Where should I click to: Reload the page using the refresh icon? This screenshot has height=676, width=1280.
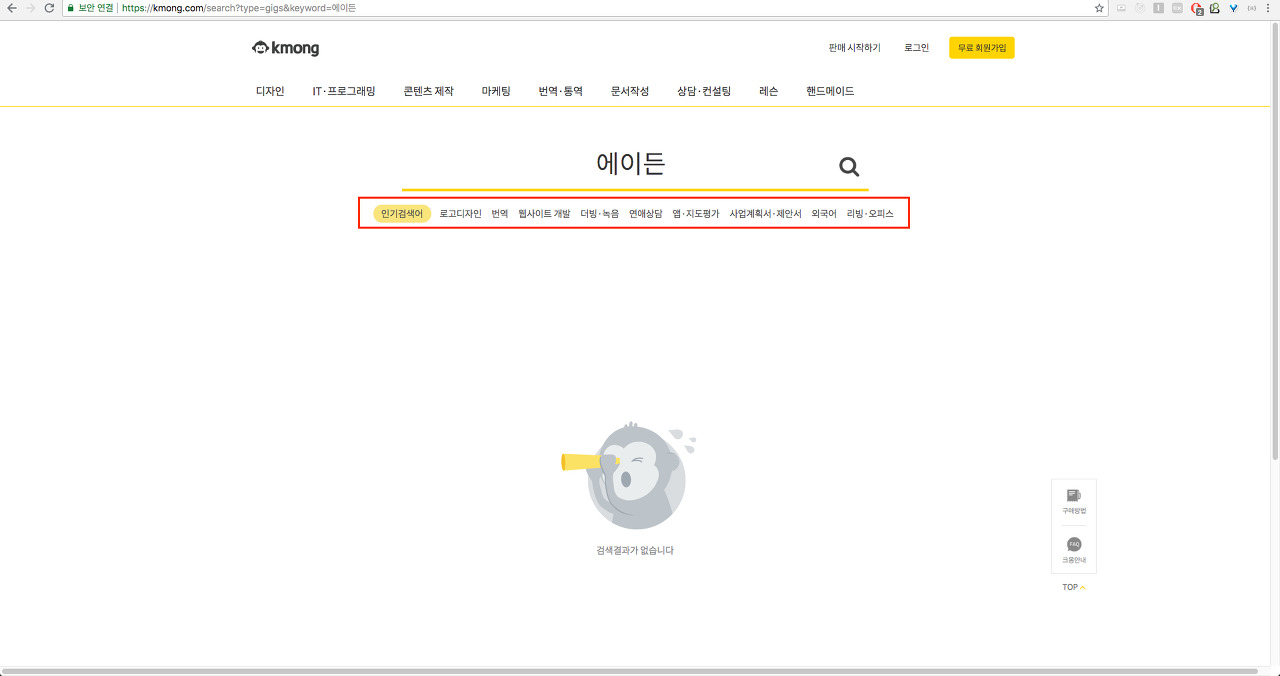tap(49, 8)
